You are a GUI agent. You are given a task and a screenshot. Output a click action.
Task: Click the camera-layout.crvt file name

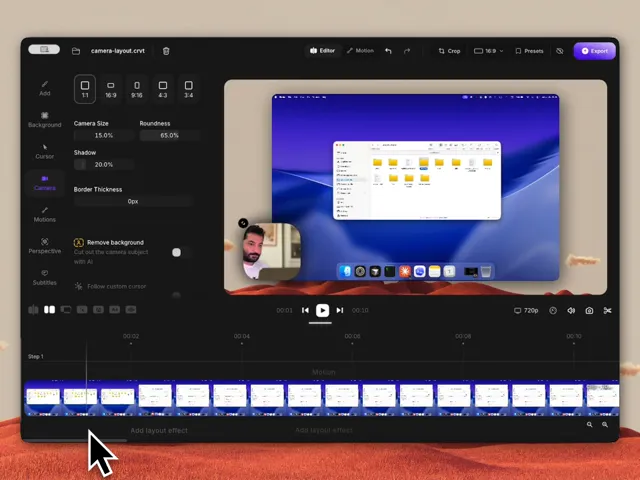click(x=118, y=51)
